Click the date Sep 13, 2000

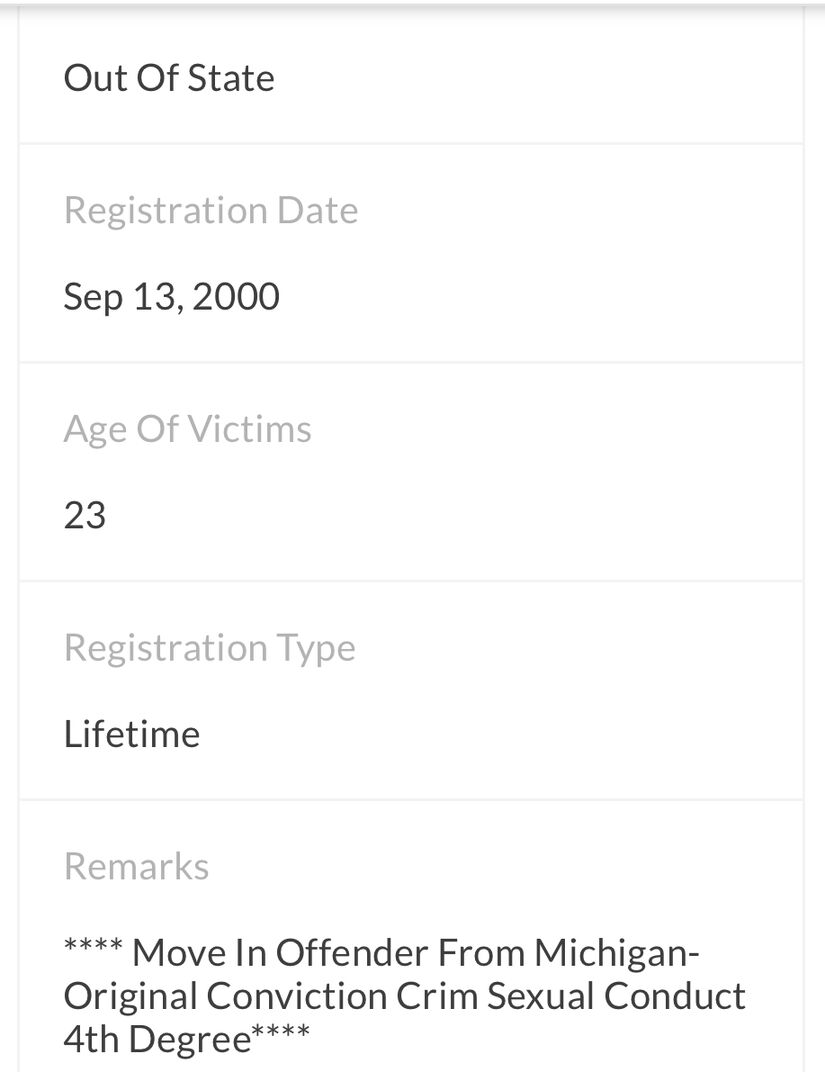[172, 297]
